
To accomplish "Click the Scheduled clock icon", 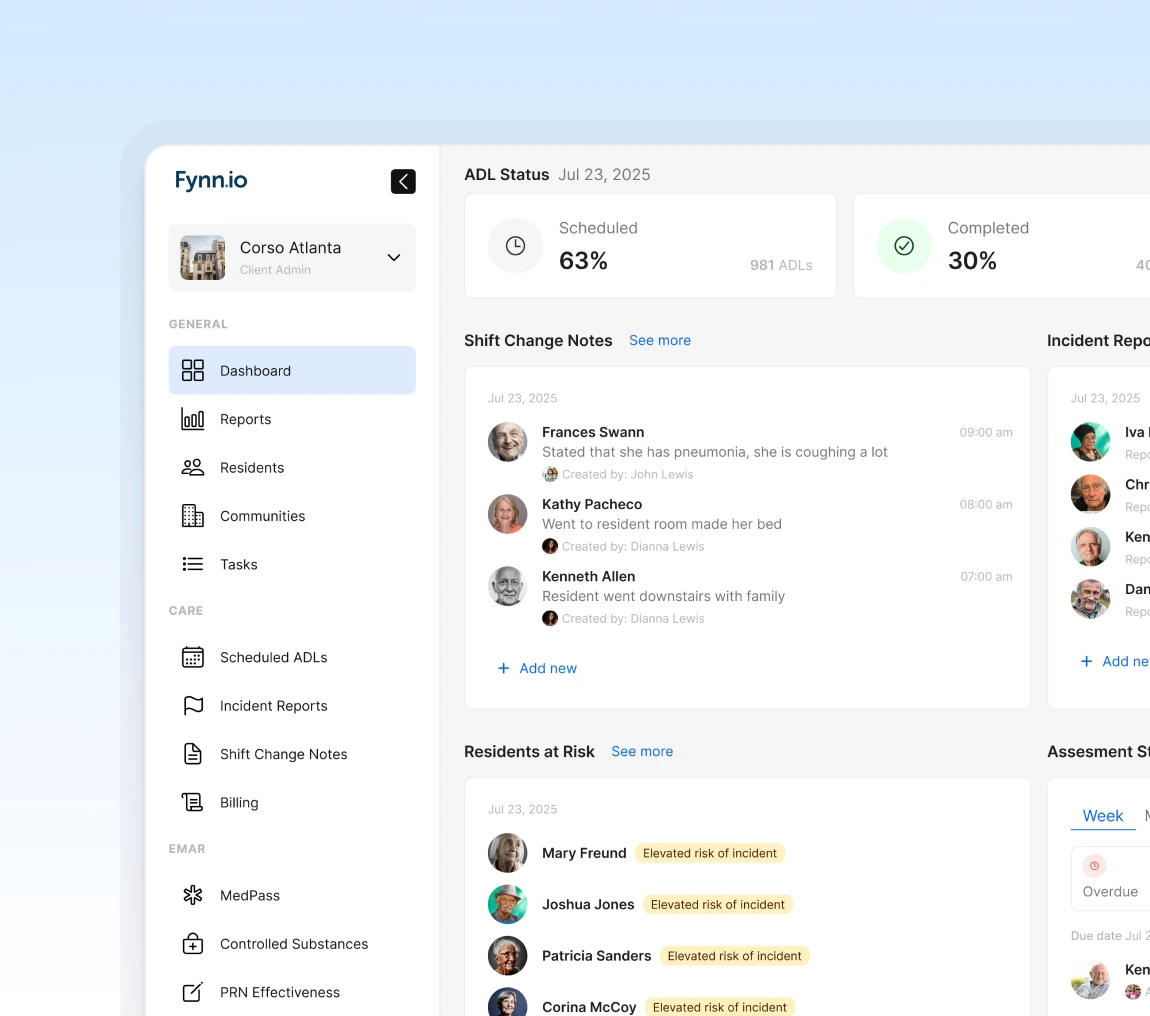I will tap(516, 246).
